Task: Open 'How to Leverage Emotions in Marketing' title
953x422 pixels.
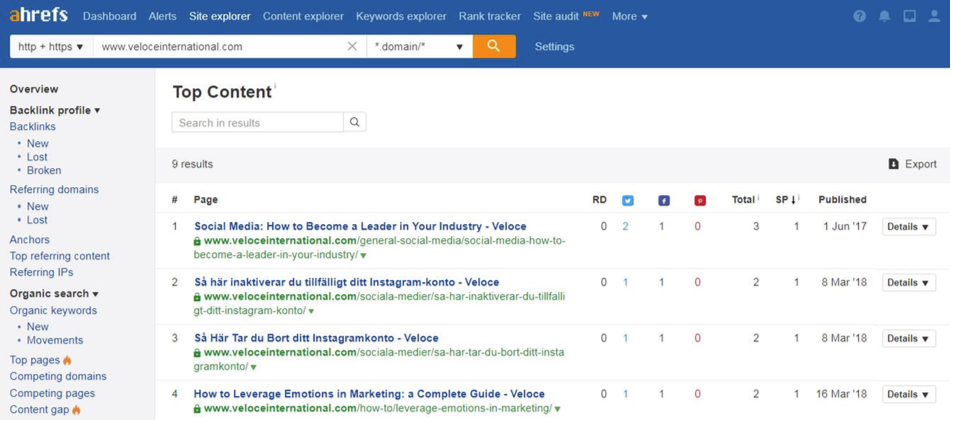Action: [369, 394]
